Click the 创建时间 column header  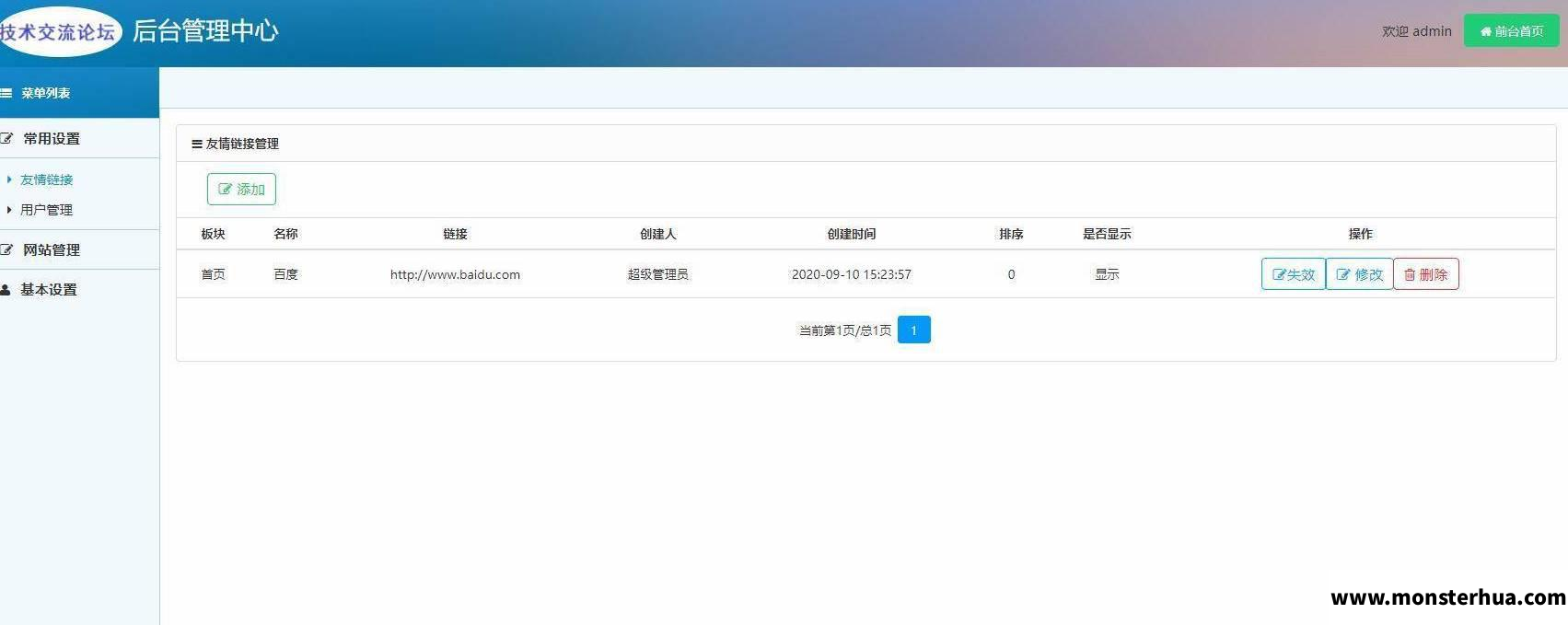tap(851, 234)
